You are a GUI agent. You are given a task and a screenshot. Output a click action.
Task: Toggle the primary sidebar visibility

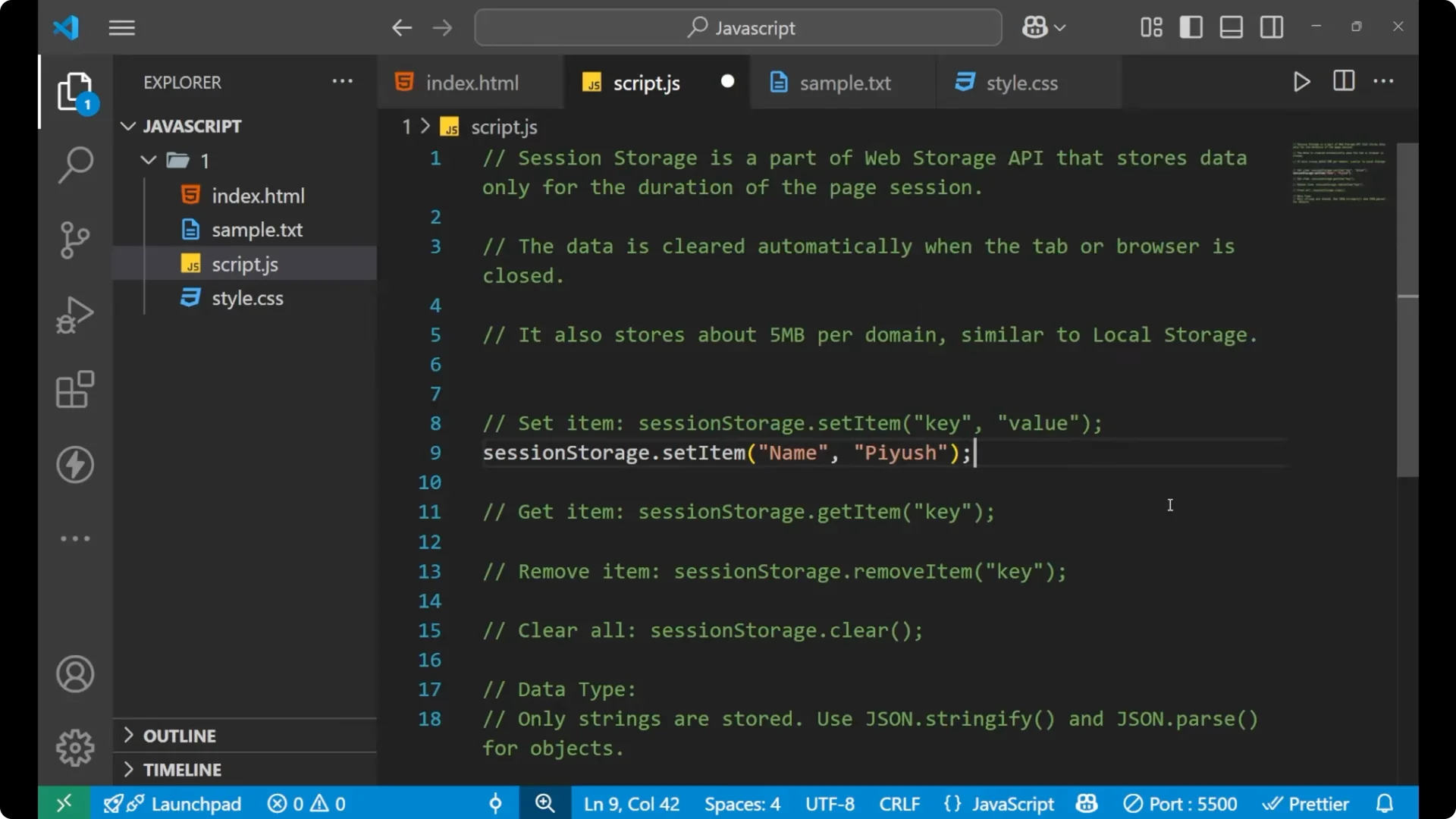click(1191, 27)
